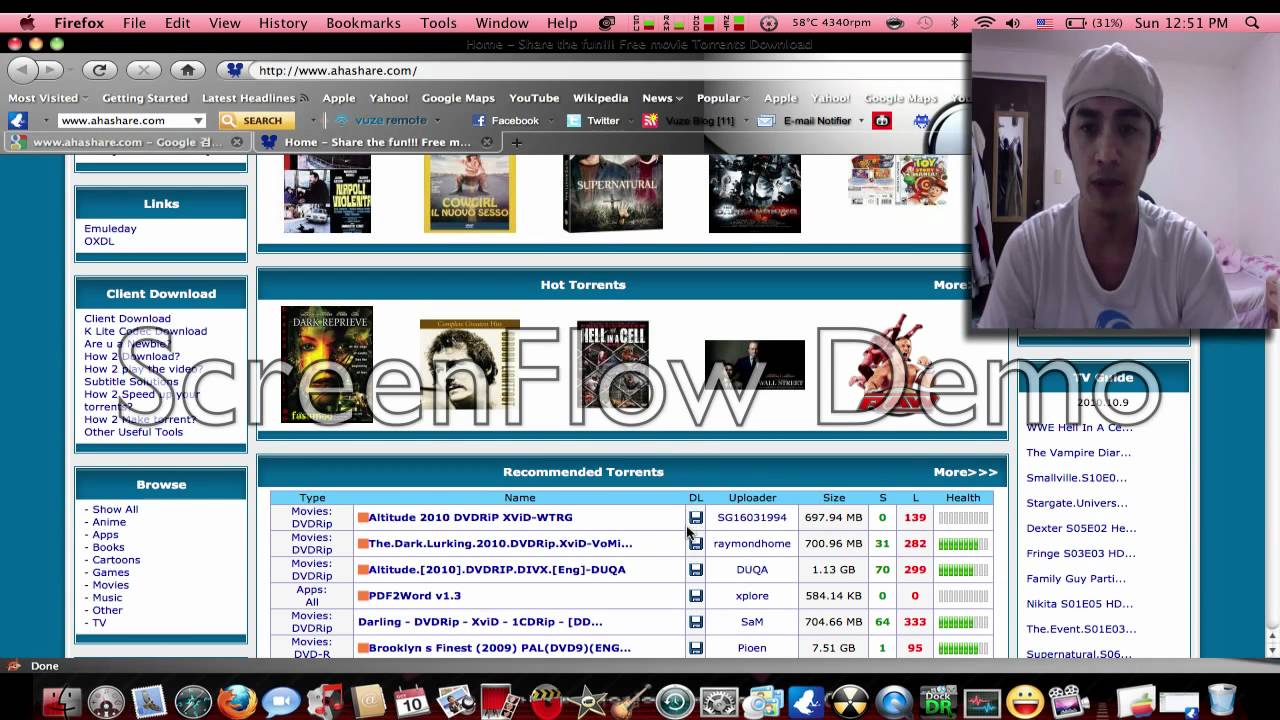The height and width of the screenshot is (720, 1280).
Task: Open Fringe S03E03 in TV Guide
Action: point(1080,553)
